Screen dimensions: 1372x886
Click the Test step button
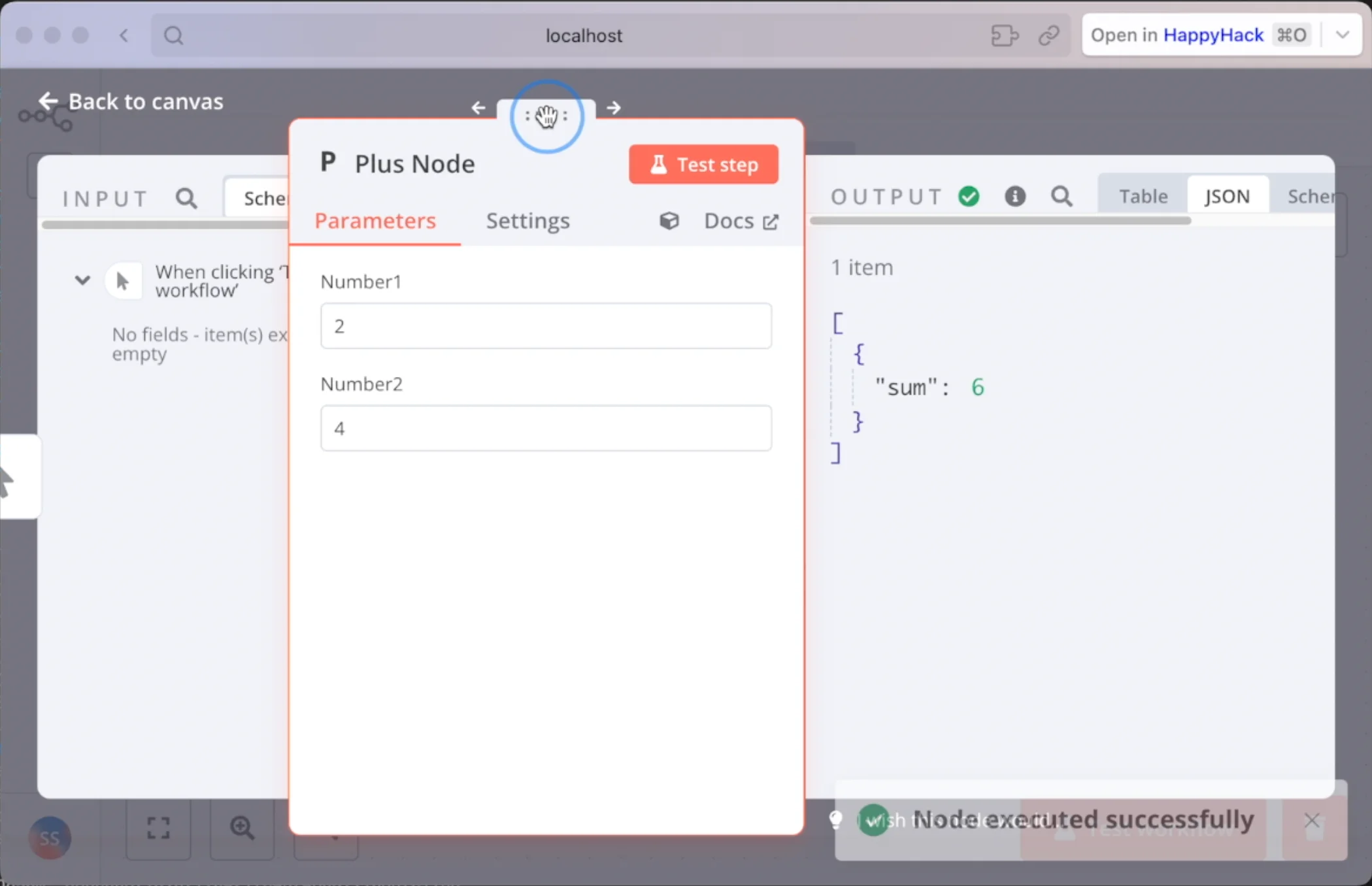[703, 165]
